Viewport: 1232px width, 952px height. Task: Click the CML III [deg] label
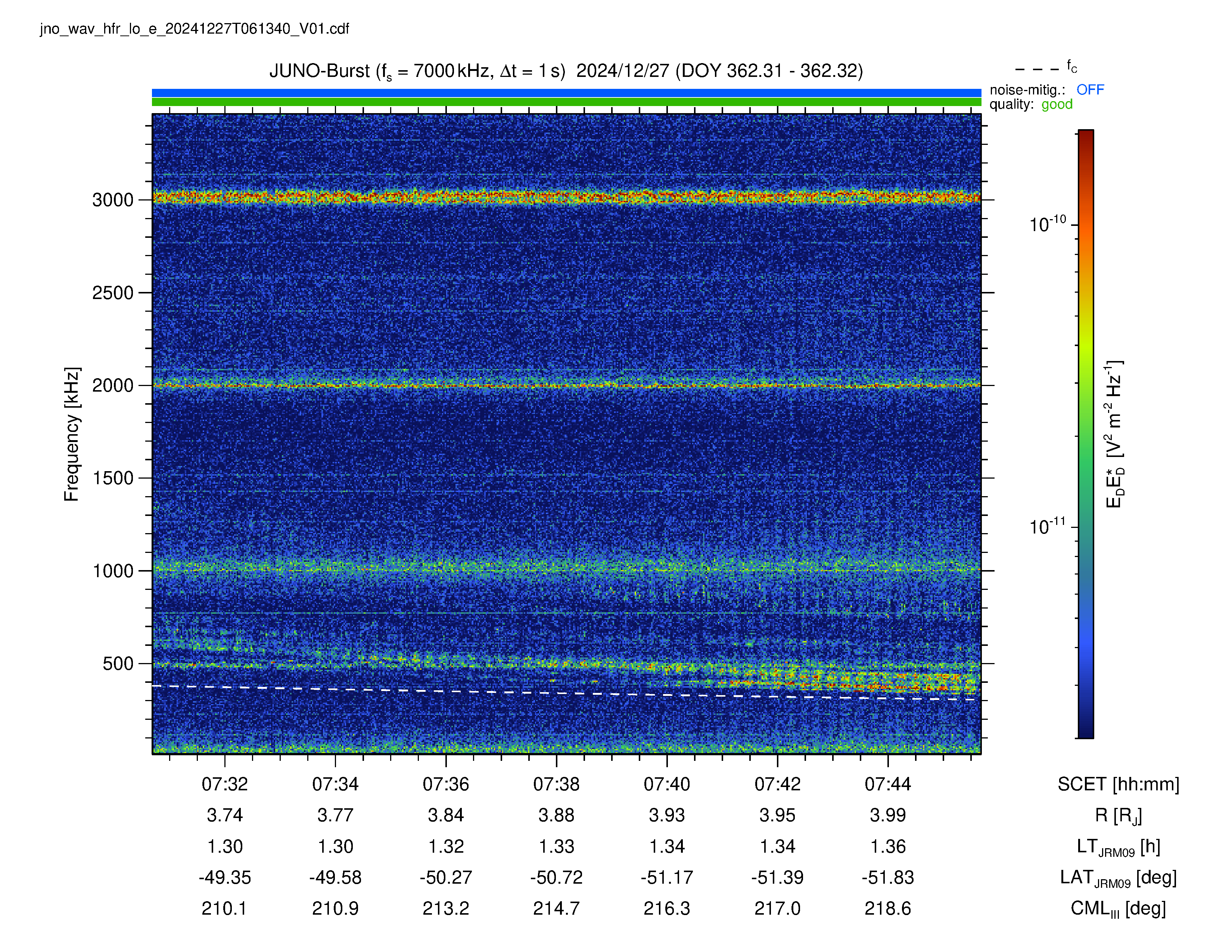tap(1118, 909)
